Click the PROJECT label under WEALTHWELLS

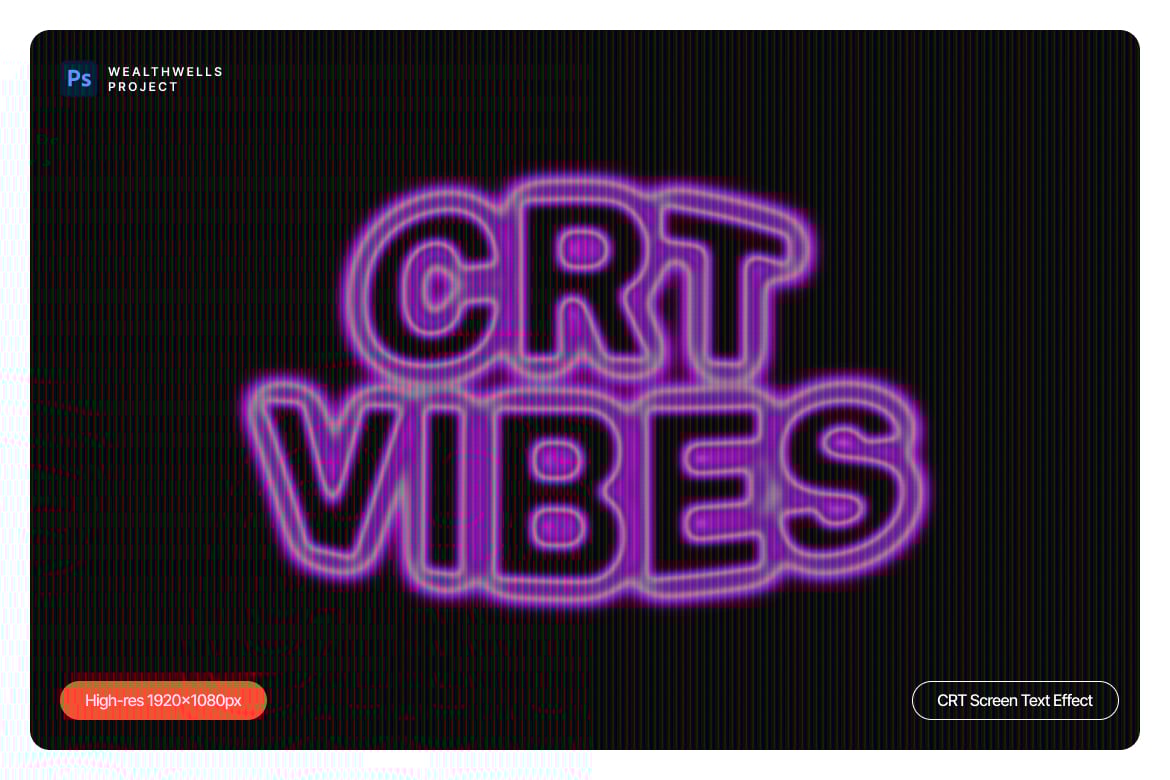pos(143,87)
